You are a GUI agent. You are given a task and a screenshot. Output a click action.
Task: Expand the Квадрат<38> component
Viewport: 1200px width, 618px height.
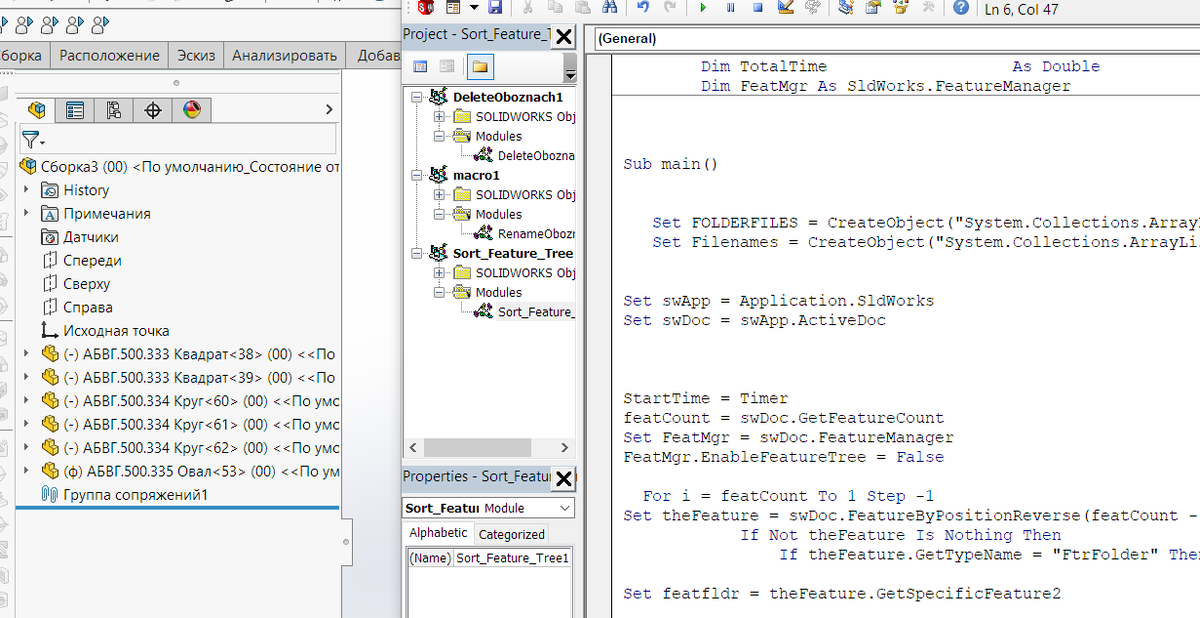(26, 354)
